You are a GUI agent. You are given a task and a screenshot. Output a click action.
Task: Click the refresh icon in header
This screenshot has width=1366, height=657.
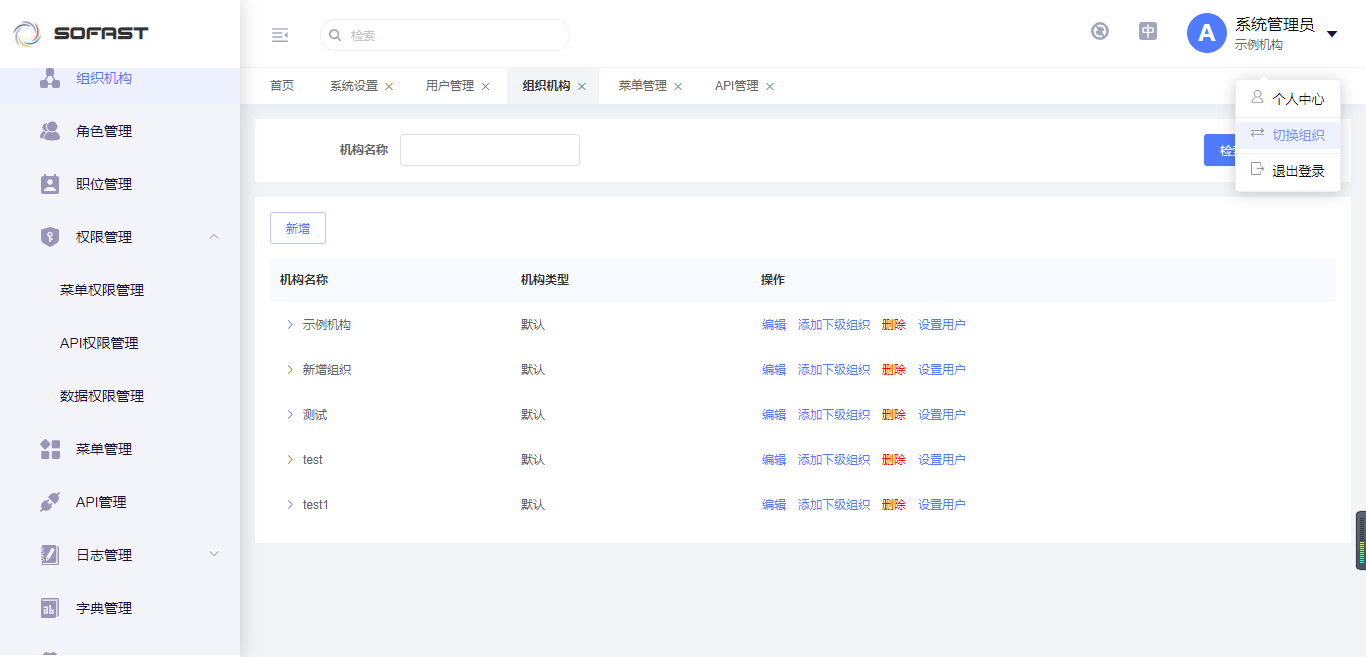click(1100, 31)
